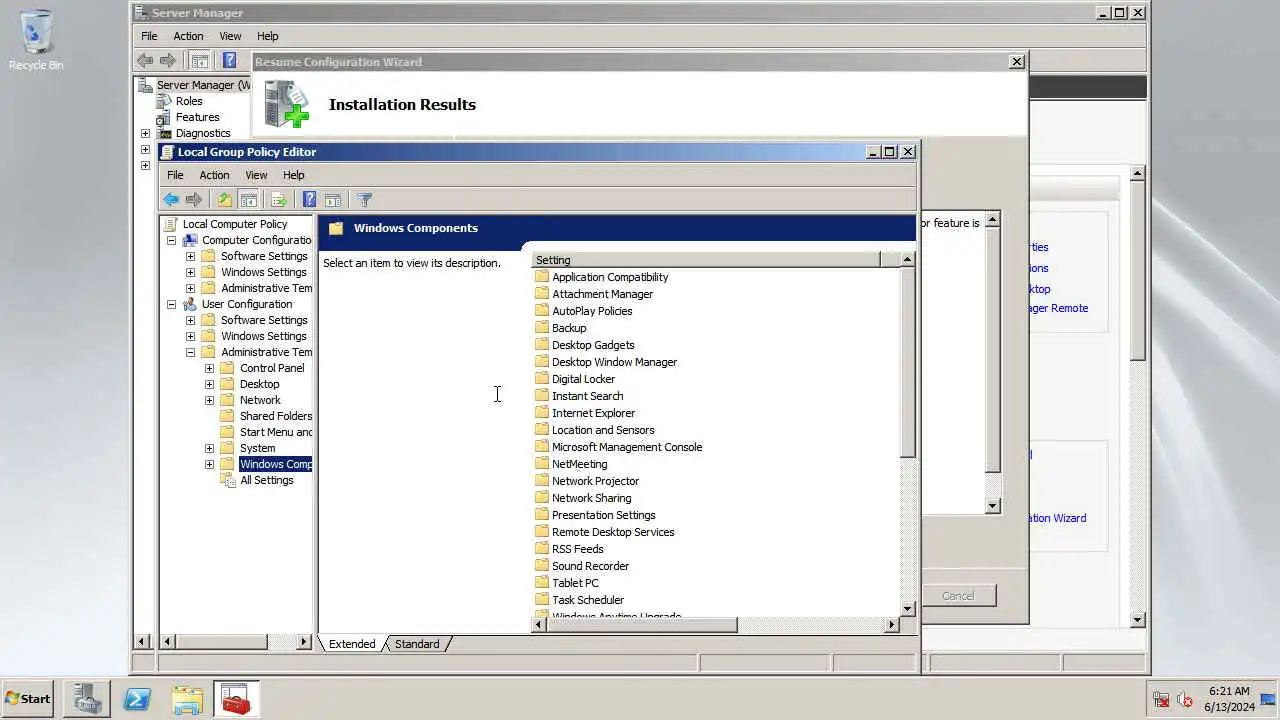Viewport: 1280px width, 720px height.
Task: Click the Help icon in Group Policy Editor toolbar
Action: click(310, 200)
